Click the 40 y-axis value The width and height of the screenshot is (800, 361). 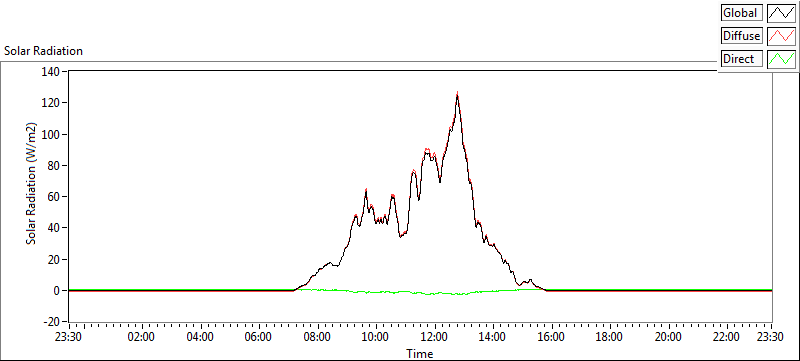point(54,228)
